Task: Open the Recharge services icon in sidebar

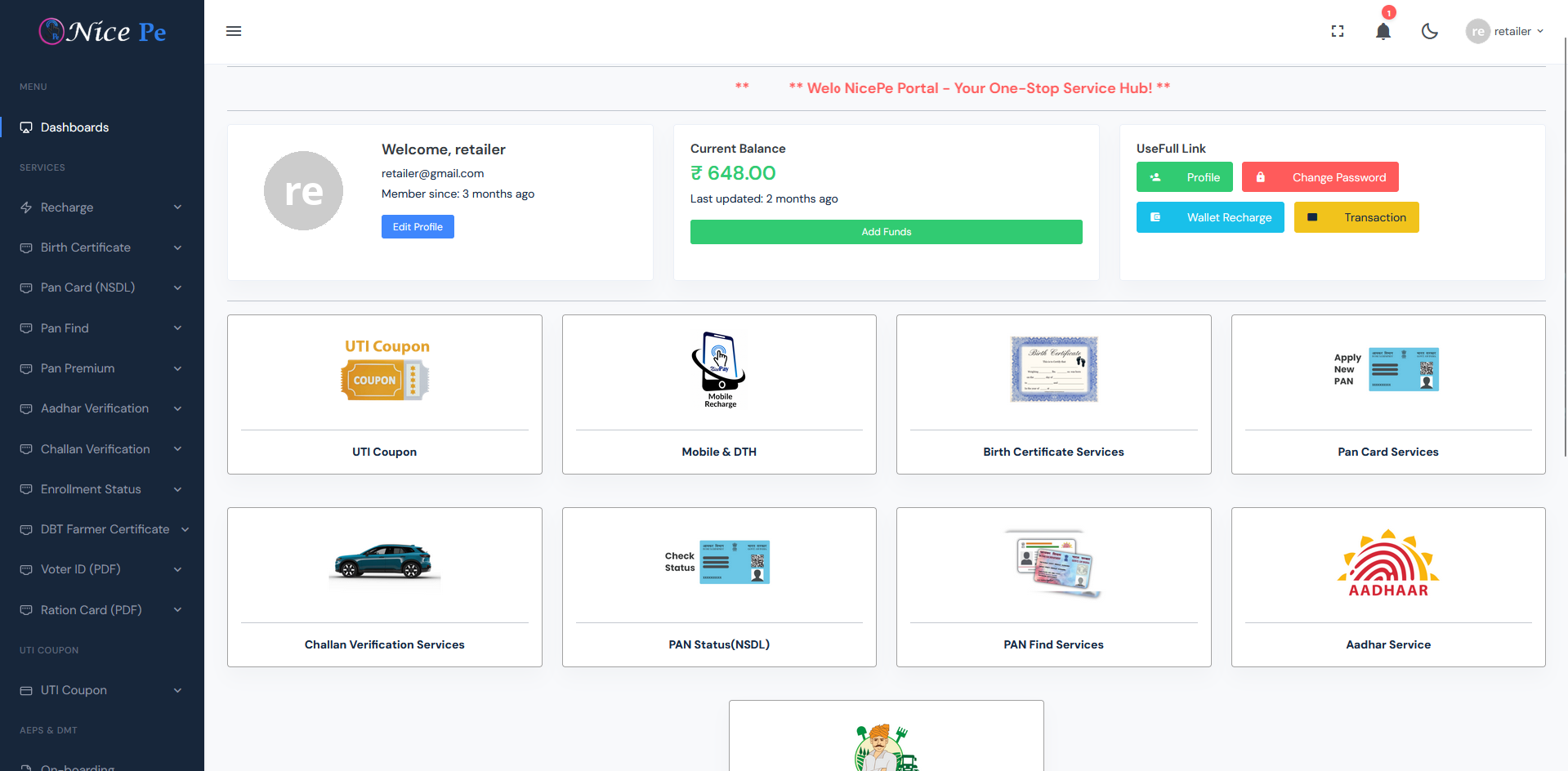Action: (x=26, y=207)
